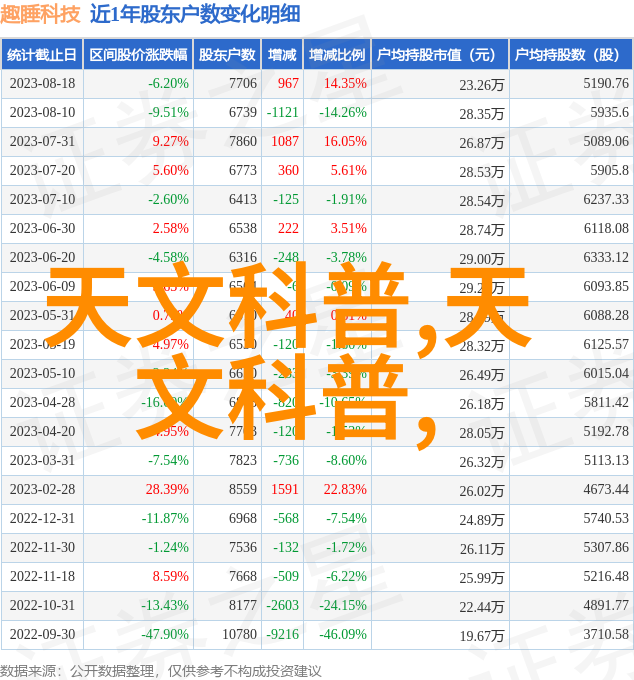The width and height of the screenshot is (634, 680).
Task: Click the 19.67万 market value cell
Action: (x=482, y=636)
